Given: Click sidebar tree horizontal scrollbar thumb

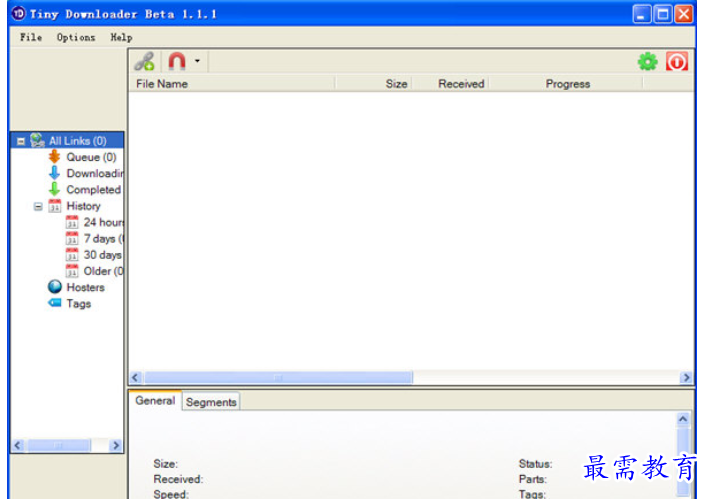Looking at the screenshot, I should pyautogui.click(x=58, y=446).
